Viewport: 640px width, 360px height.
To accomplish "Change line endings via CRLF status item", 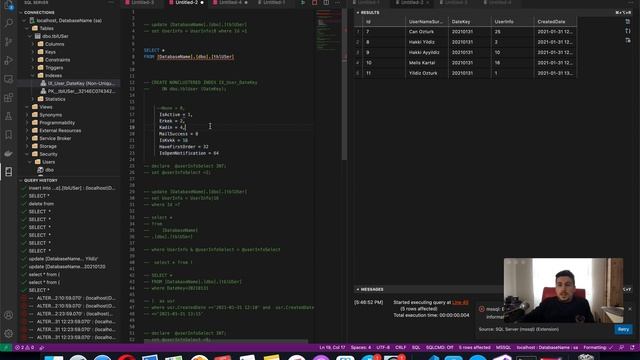I will tap(400, 348).
